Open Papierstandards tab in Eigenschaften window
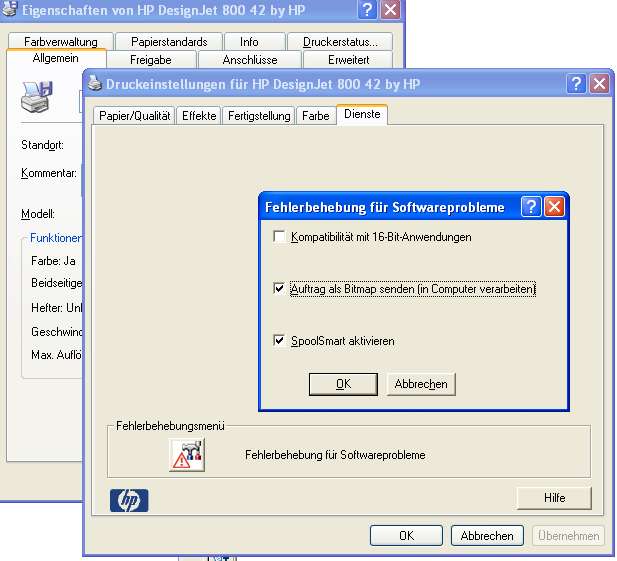The height and width of the screenshot is (561, 617). click(x=169, y=42)
